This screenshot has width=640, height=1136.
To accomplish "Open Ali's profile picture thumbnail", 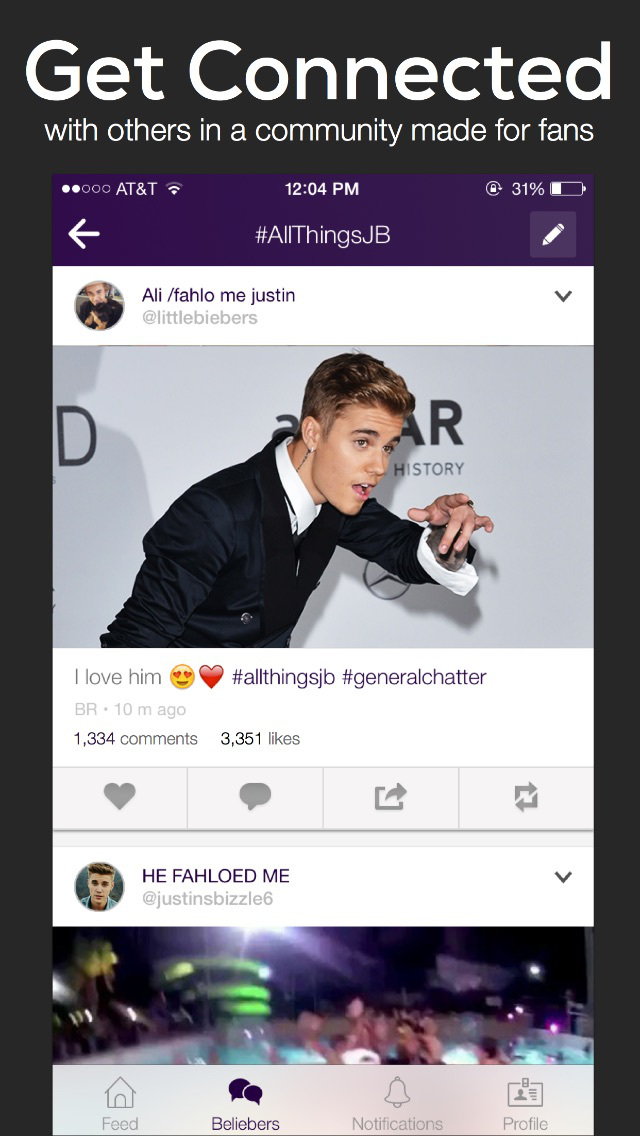I will (97, 305).
